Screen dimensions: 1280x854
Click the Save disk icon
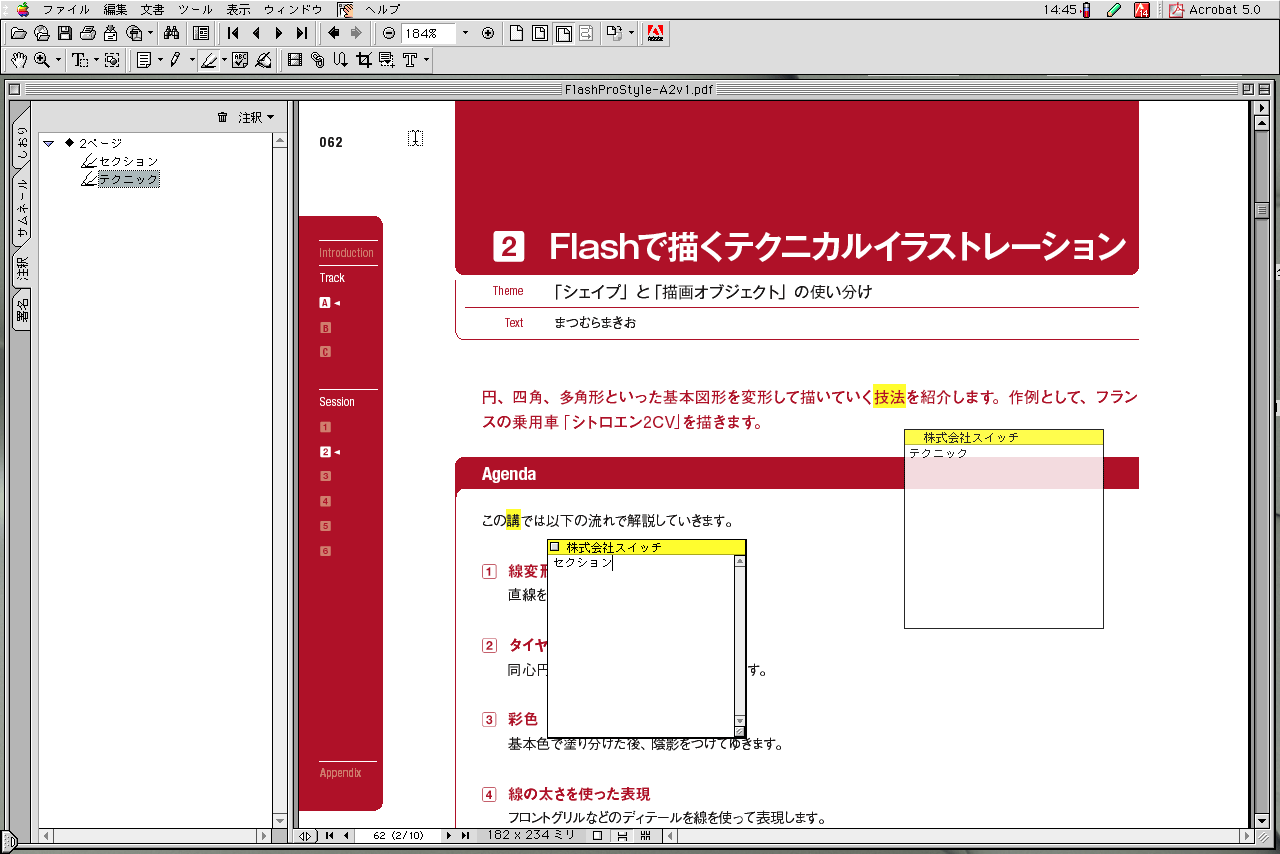(65, 33)
